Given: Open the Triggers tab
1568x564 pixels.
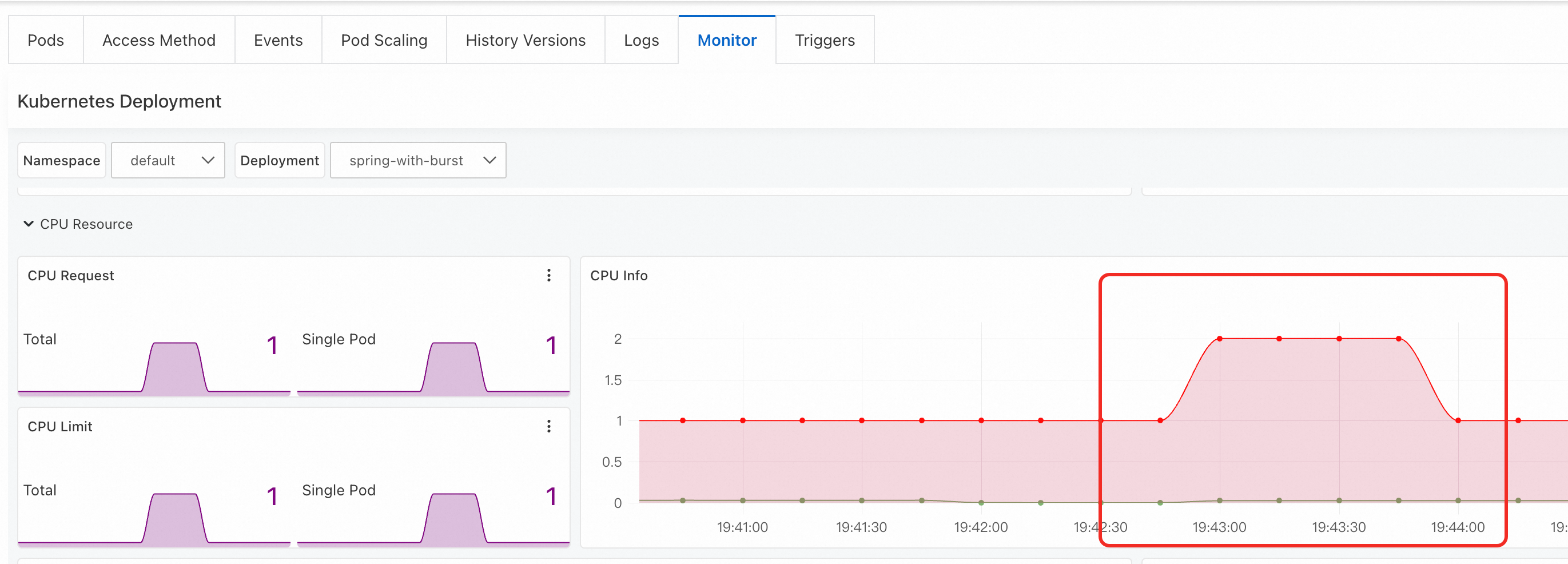Looking at the screenshot, I should 825,40.
